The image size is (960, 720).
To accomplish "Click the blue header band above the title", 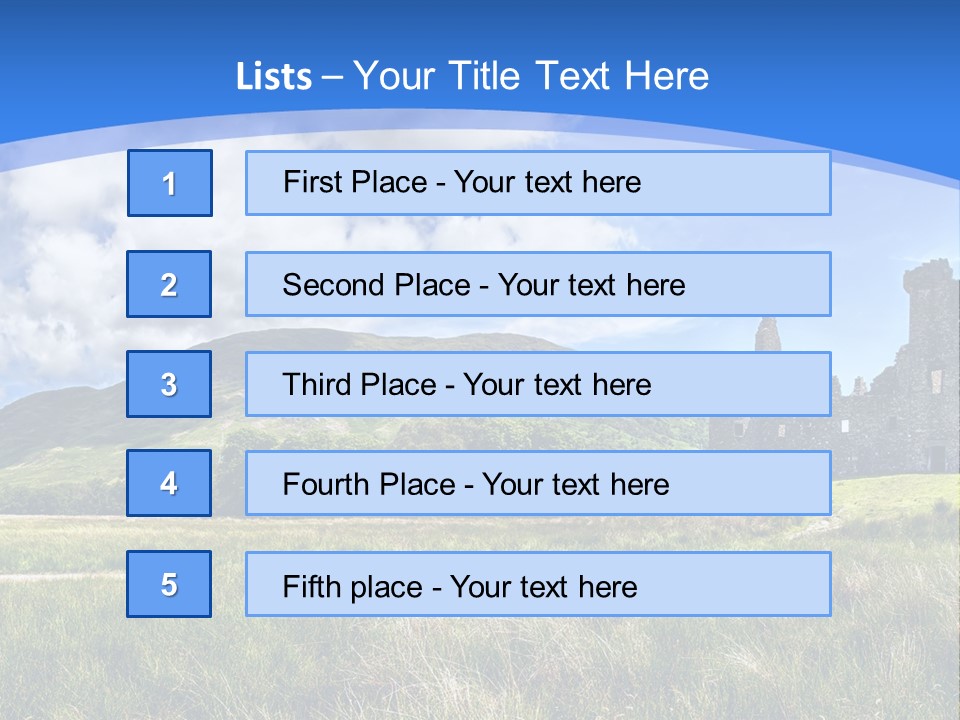I will pyautogui.click(x=480, y=25).
